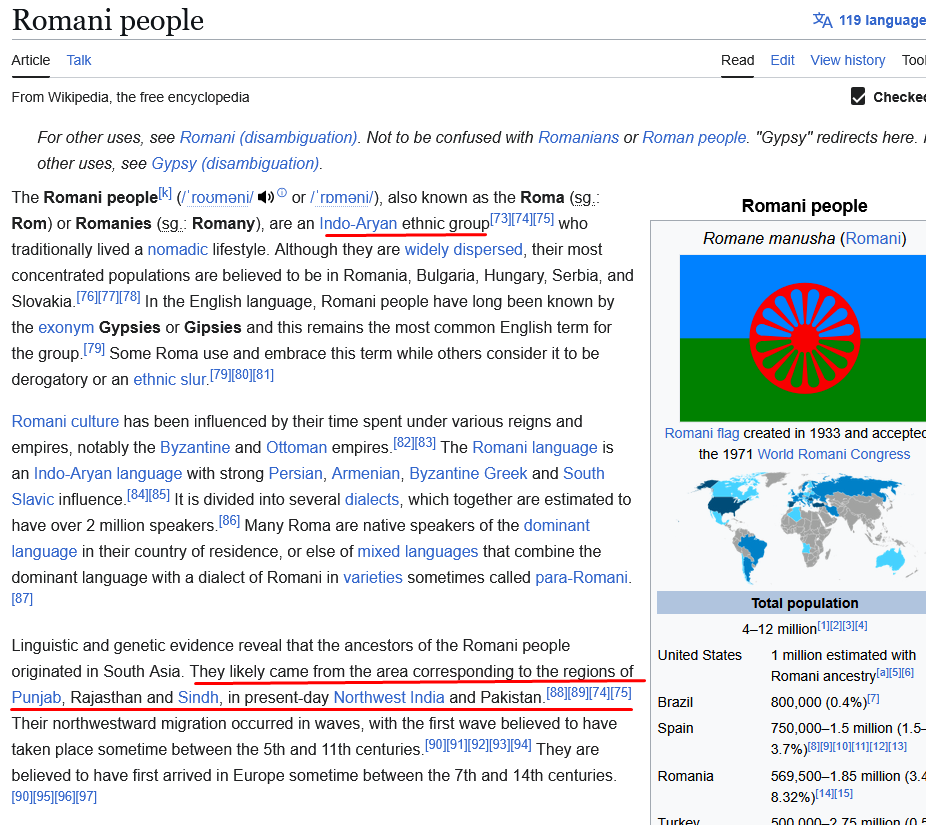Open the Tools menu
This screenshot has width=926, height=825.
tap(914, 60)
